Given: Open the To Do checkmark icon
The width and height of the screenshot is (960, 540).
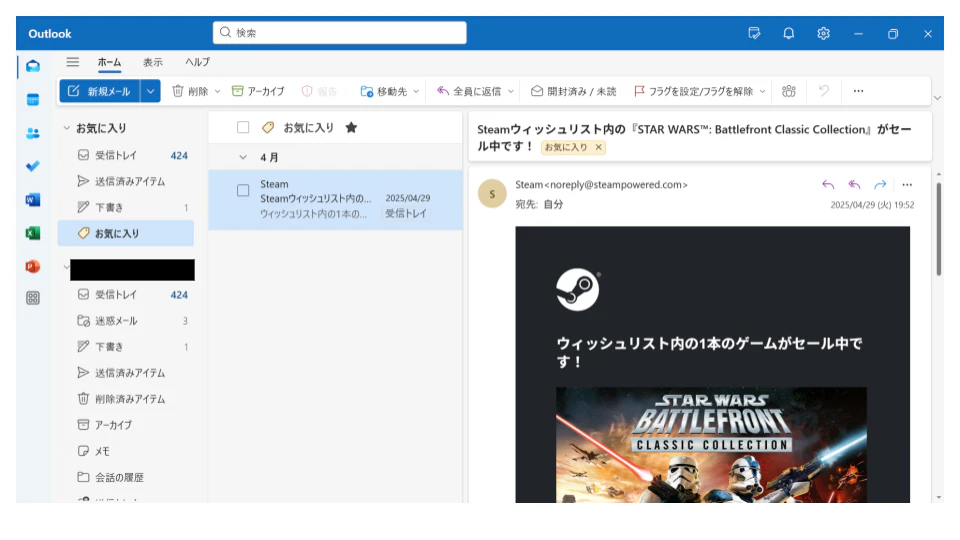Looking at the screenshot, I should tap(33, 166).
